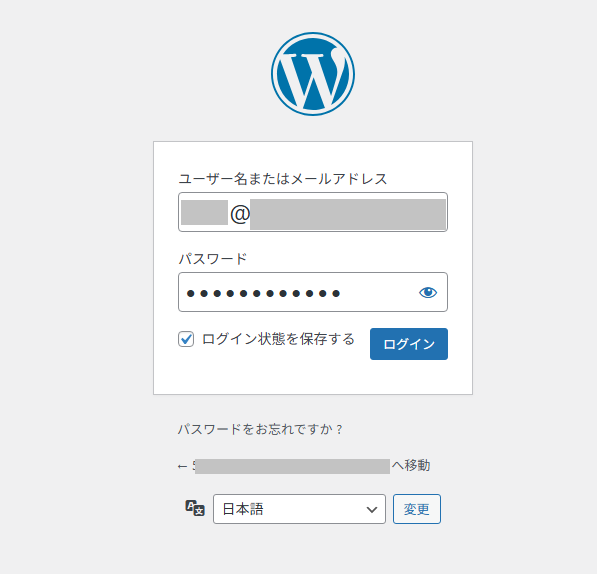Viewport: 597px width, 574px height.
Task: Click the 日本語 text in the selector
Action: [x=243, y=509]
